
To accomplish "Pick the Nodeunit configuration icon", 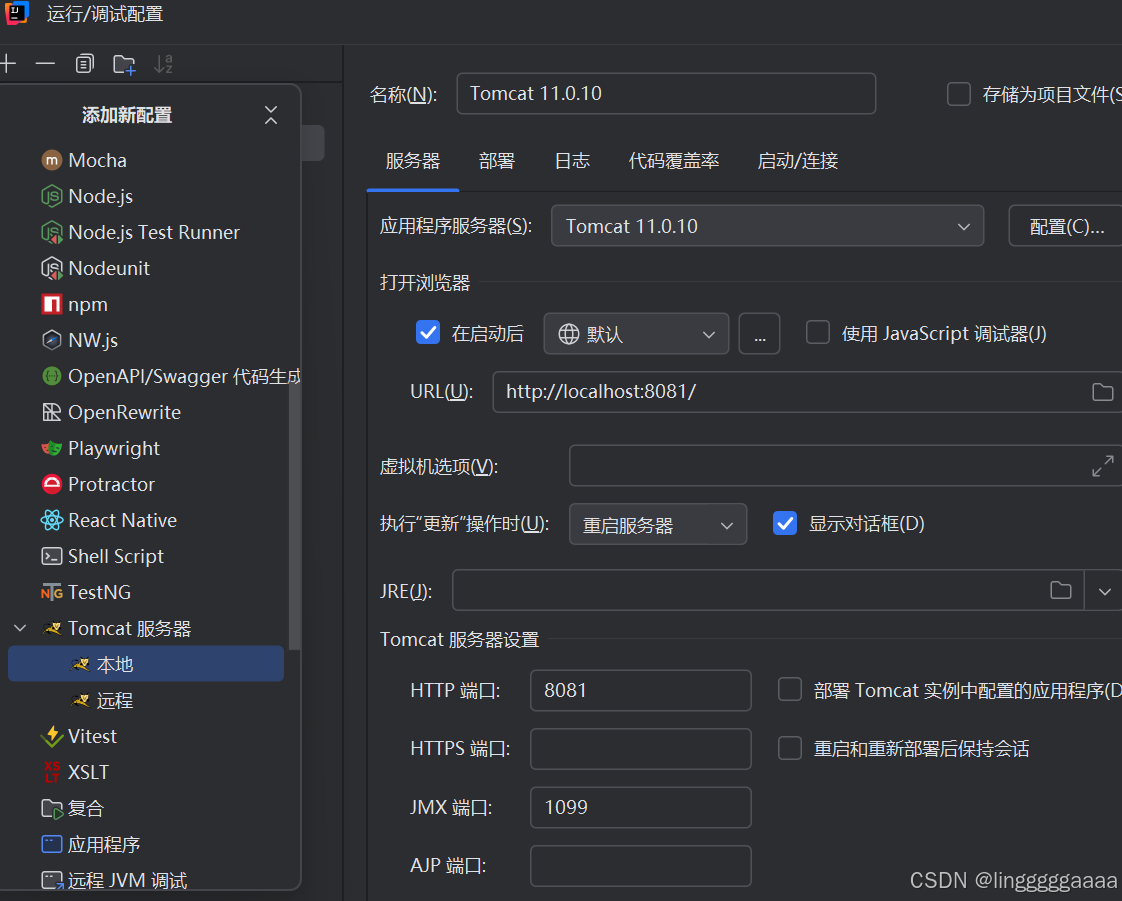I will (52, 268).
